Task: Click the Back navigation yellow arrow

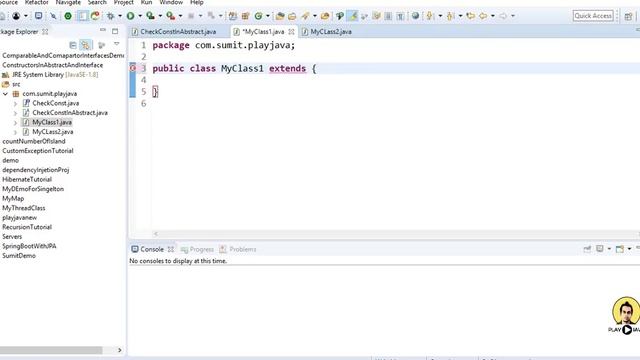Action: 483,16
